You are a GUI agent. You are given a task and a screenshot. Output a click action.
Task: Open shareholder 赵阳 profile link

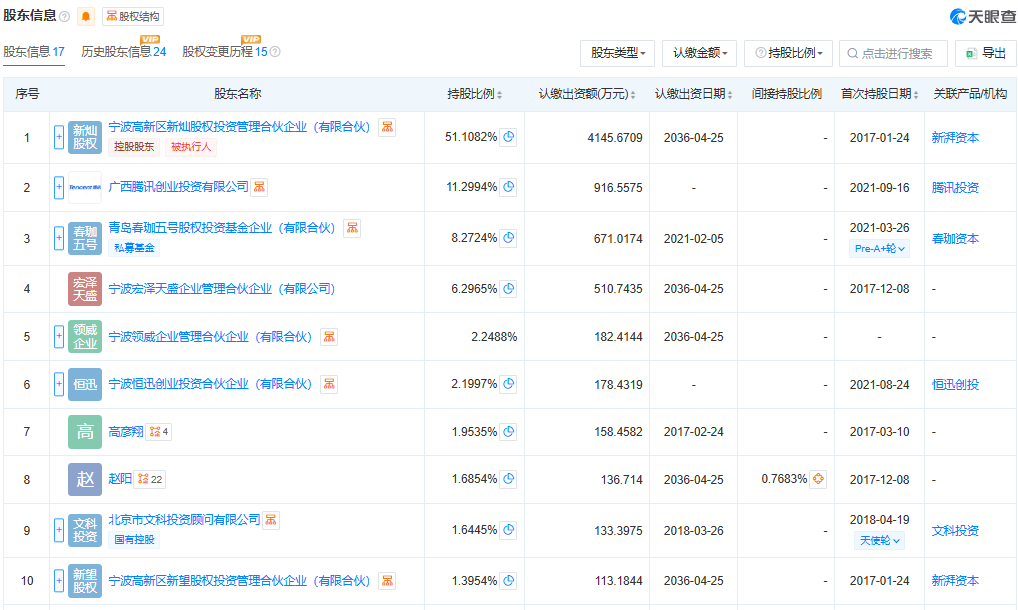(119, 479)
